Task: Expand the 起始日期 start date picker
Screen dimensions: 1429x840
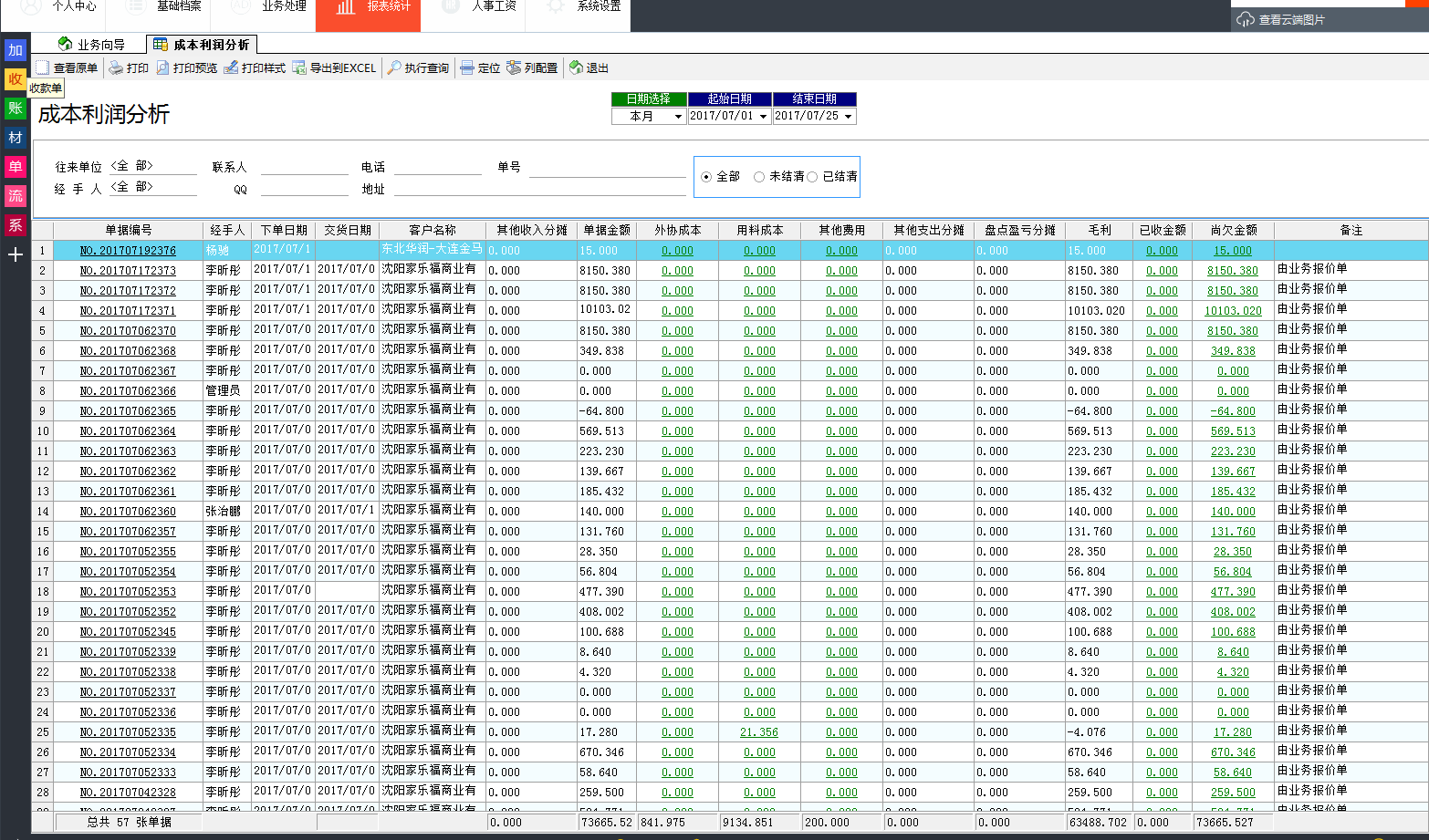Action: [763, 116]
